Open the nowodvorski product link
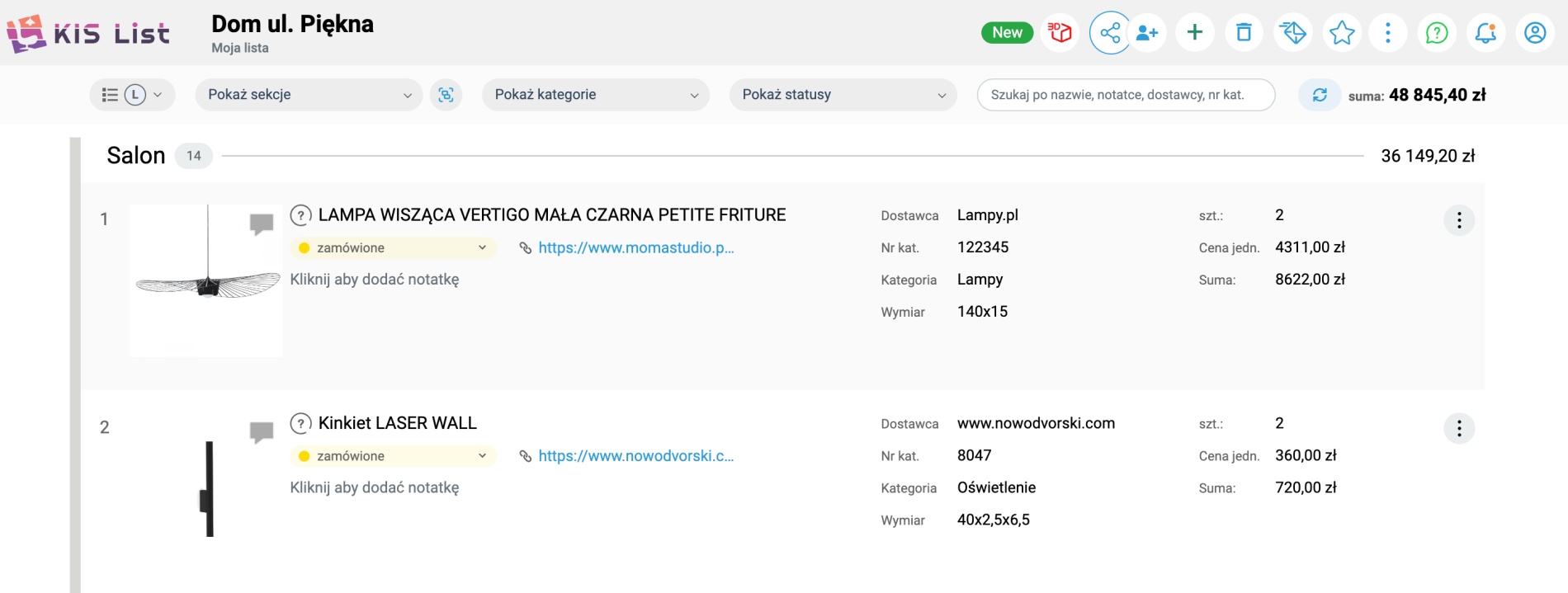This screenshot has height=593, width=1568. (635, 456)
